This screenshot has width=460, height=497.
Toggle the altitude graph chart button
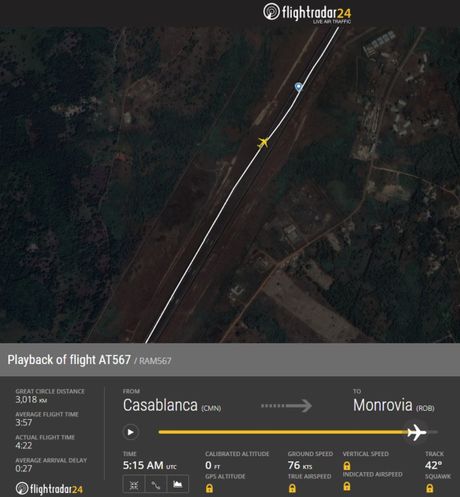[x=178, y=484]
